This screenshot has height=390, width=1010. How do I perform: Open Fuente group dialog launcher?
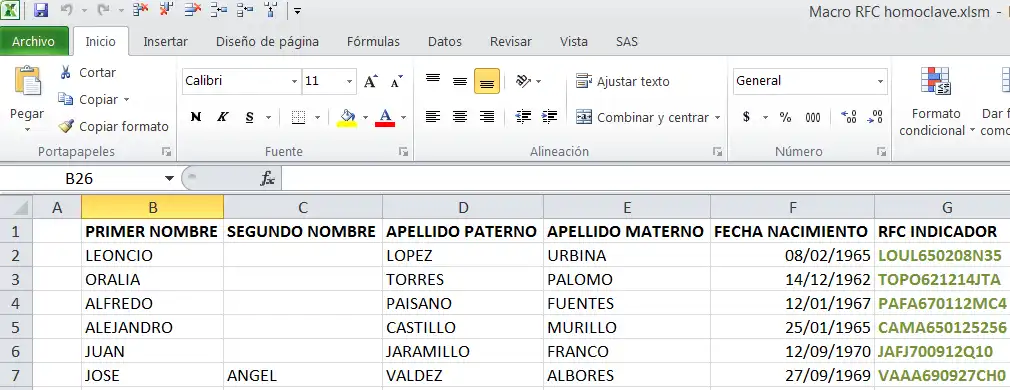tap(403, 152)
